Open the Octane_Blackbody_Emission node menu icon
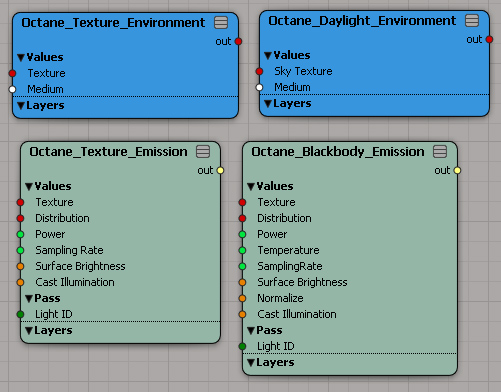 pos(440,152)
